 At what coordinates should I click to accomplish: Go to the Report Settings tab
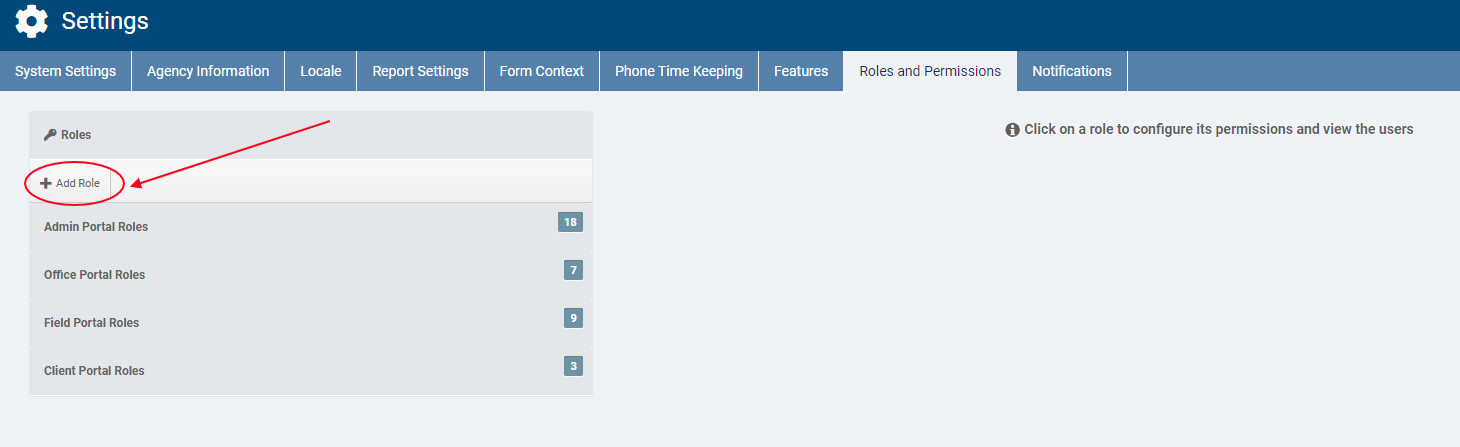[420, 71]
